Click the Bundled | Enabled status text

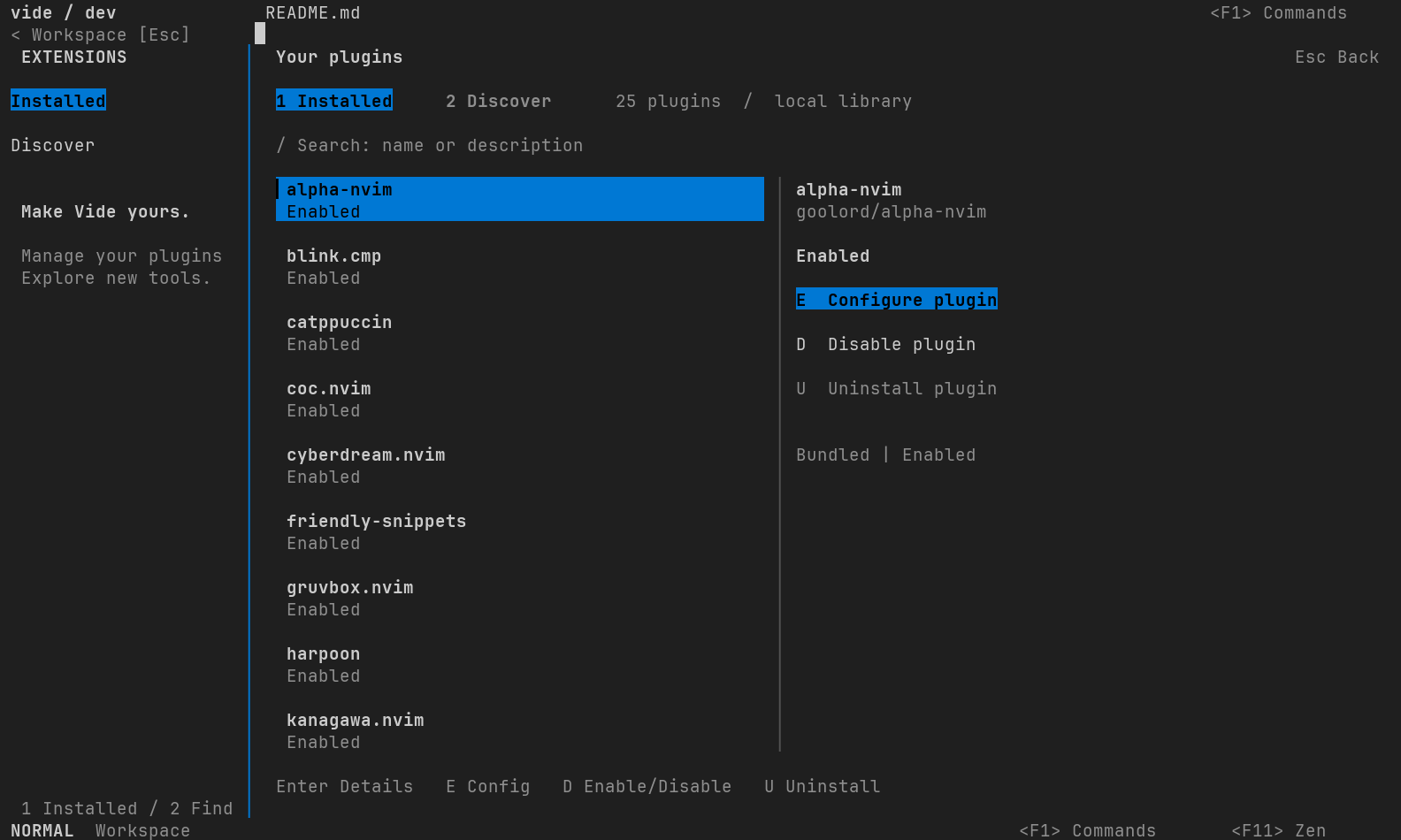(886, 454)
